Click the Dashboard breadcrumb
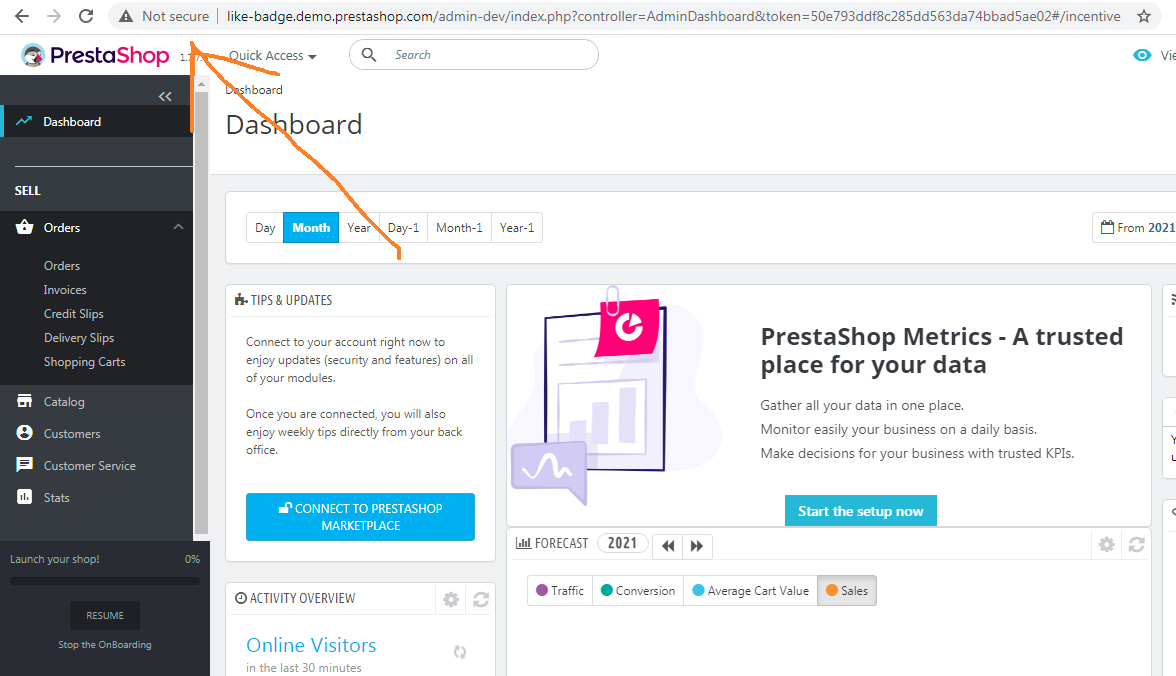The image size is (1176, 676). click(254, 89)
